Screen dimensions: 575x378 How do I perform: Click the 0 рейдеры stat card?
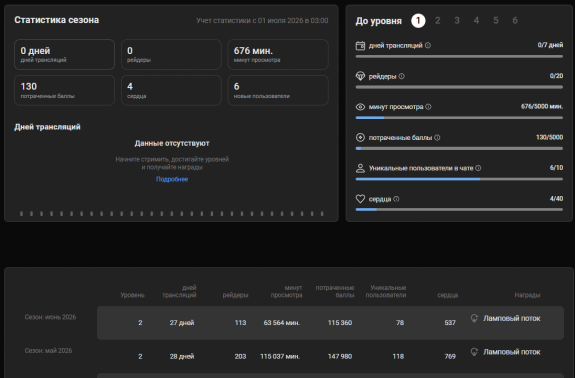171,54
